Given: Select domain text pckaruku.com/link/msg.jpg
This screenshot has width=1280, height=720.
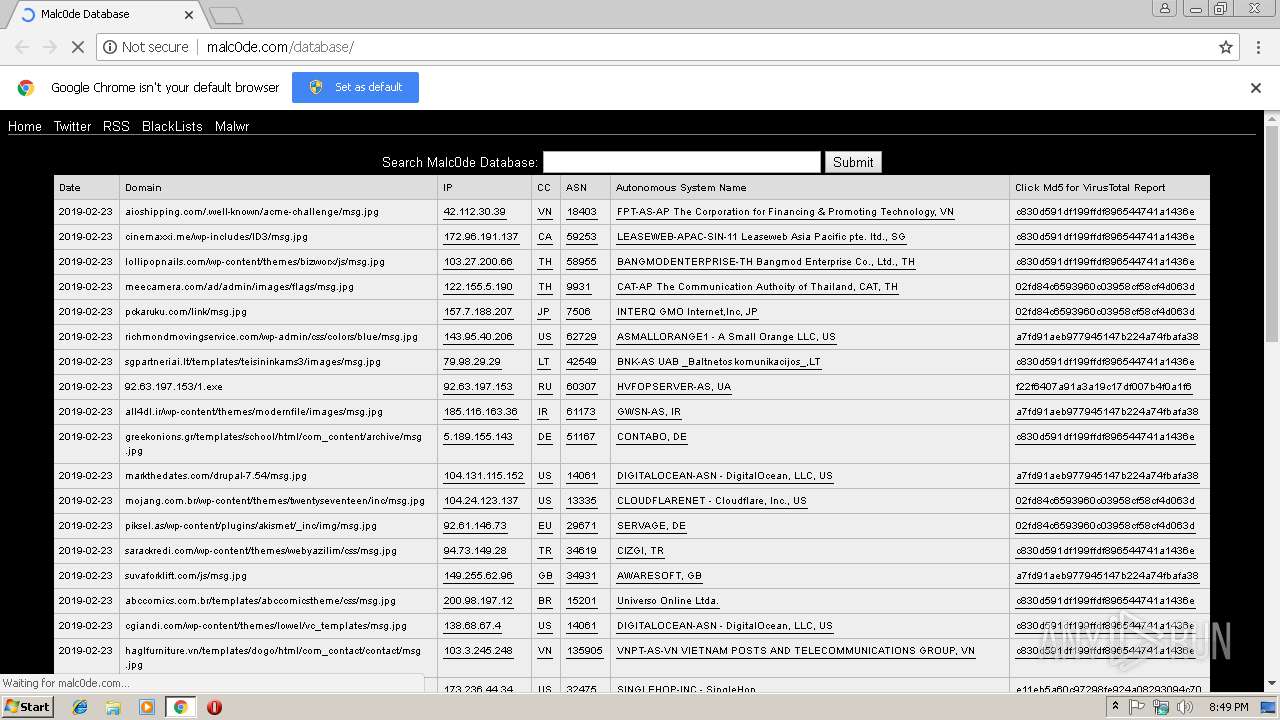Looking at the screenshot, I should pos(186,312).
